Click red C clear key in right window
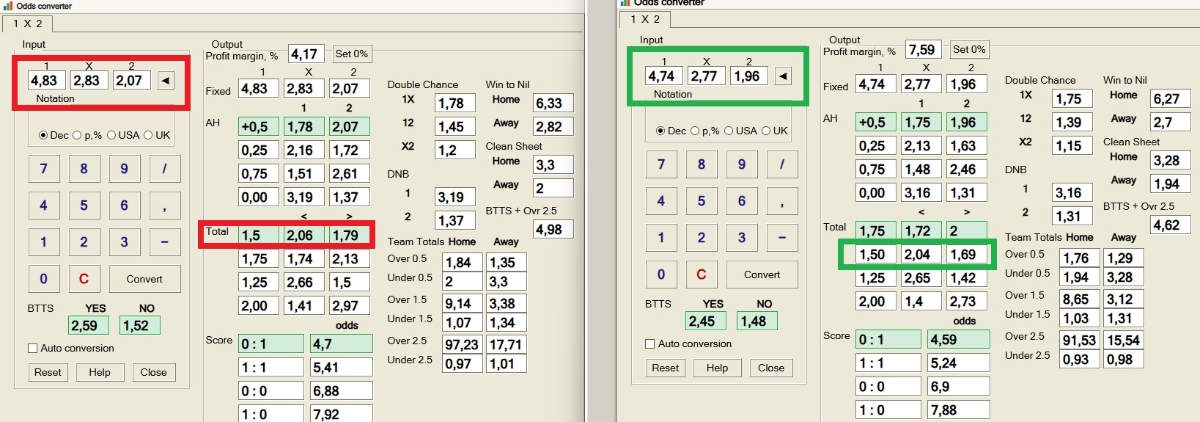The image size is (1200, 422). [x=701, y=275]
